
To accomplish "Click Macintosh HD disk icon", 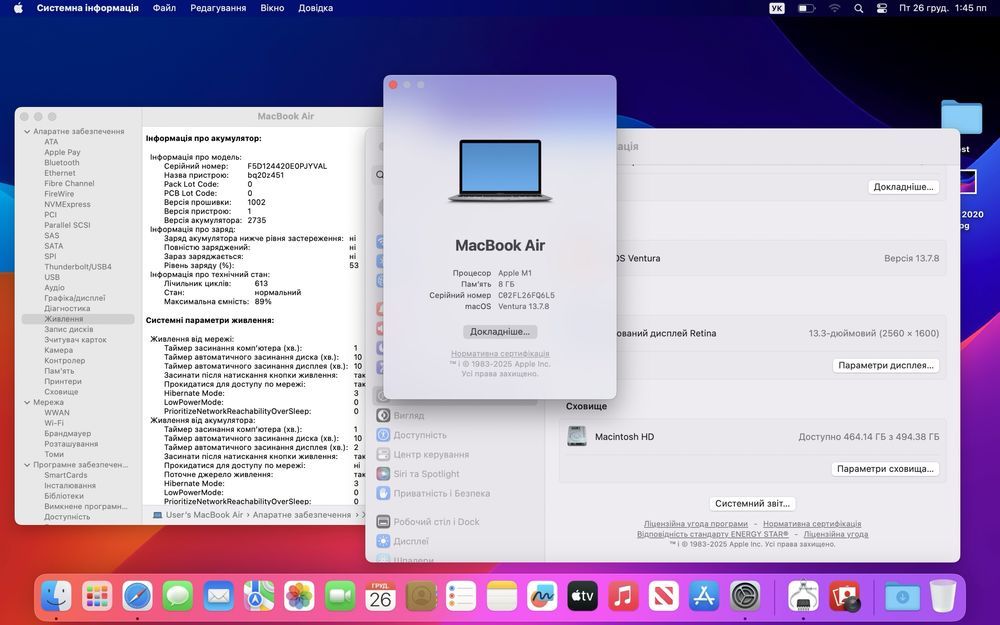I will click(x=577, y=436).
